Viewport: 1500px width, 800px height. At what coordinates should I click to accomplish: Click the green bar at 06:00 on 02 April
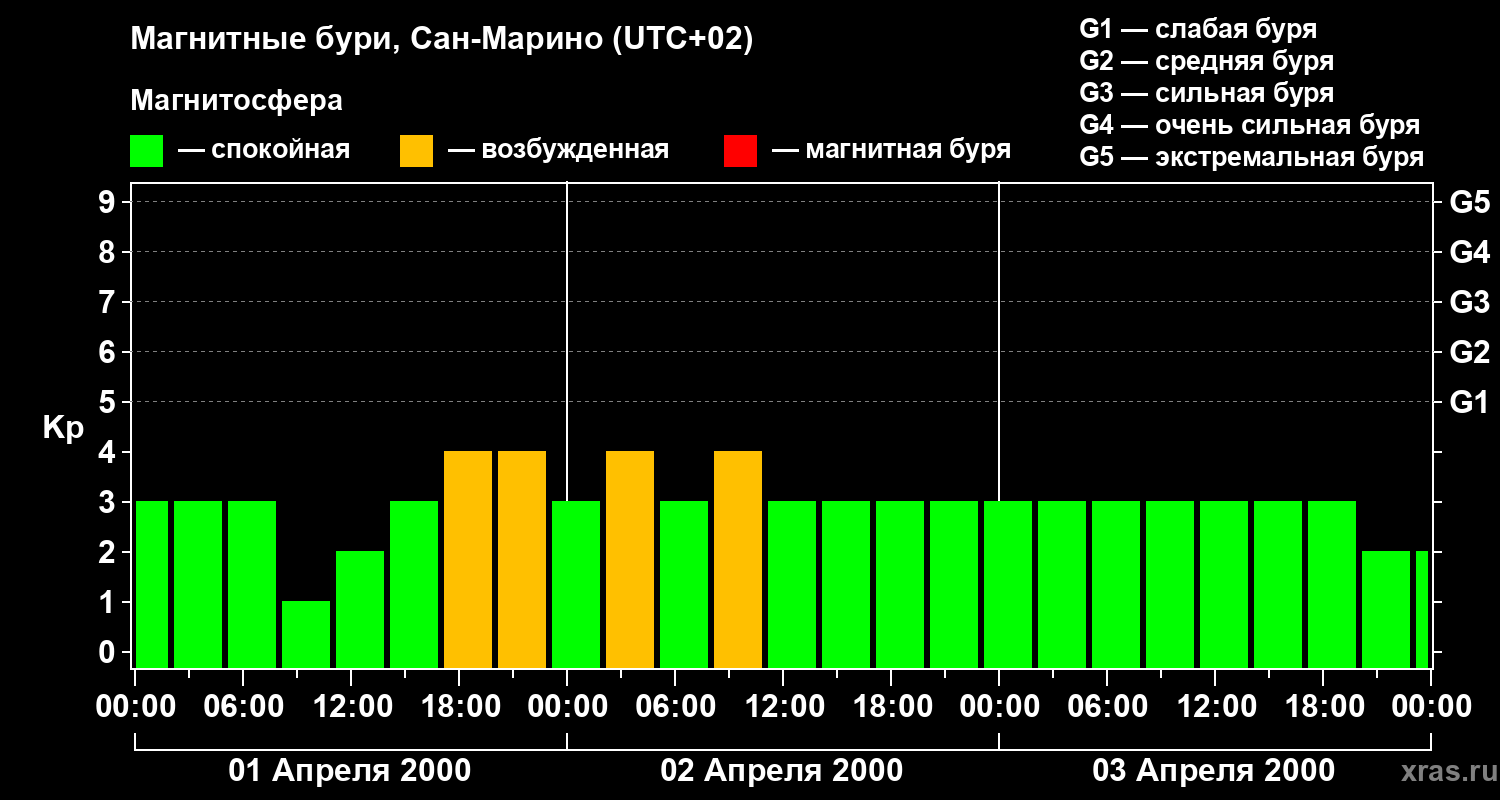(684, 584)
